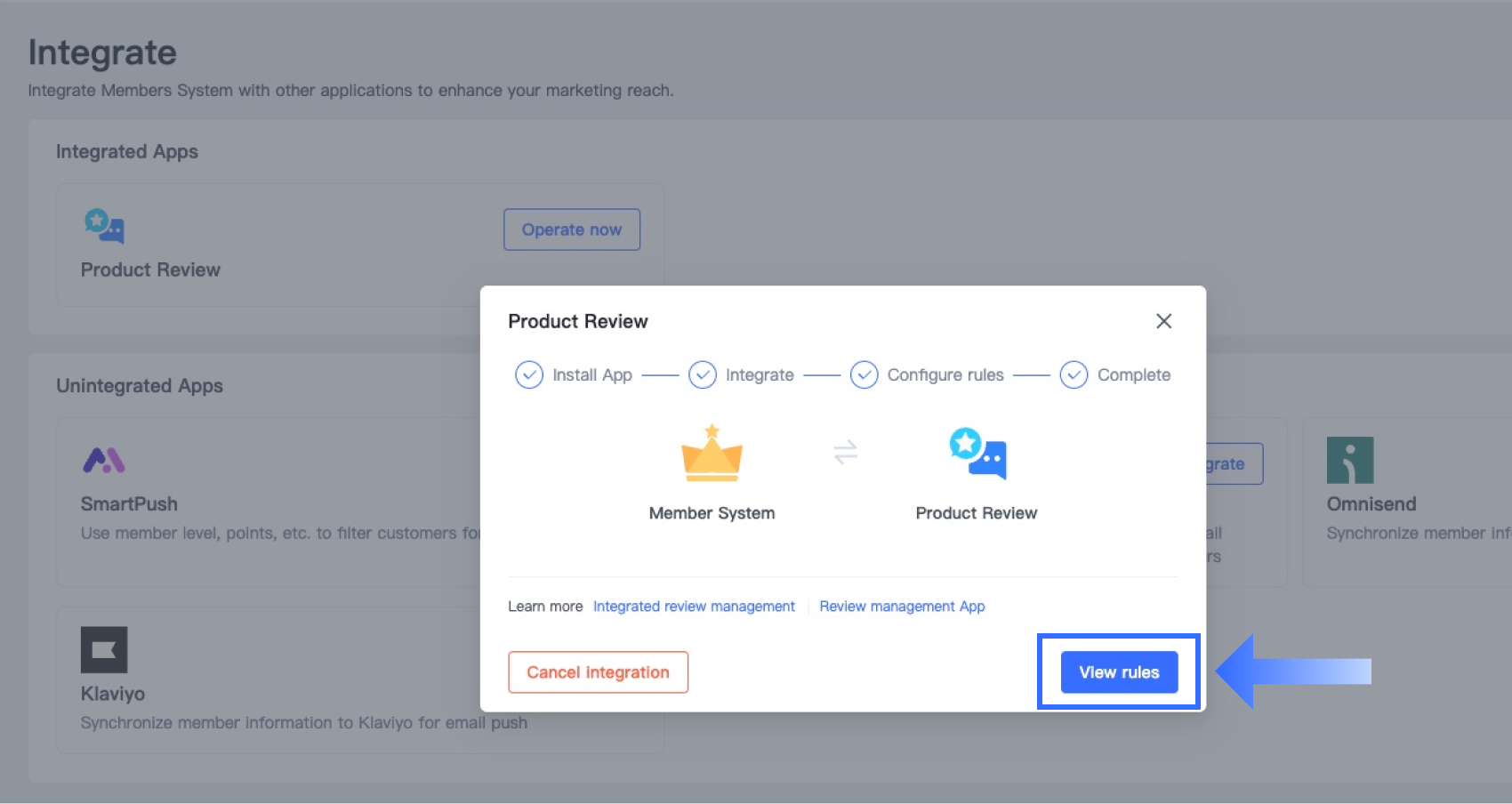Screen dimensions: 1512x804
Task: Click the Klaviyo app name
Action: 113,694
